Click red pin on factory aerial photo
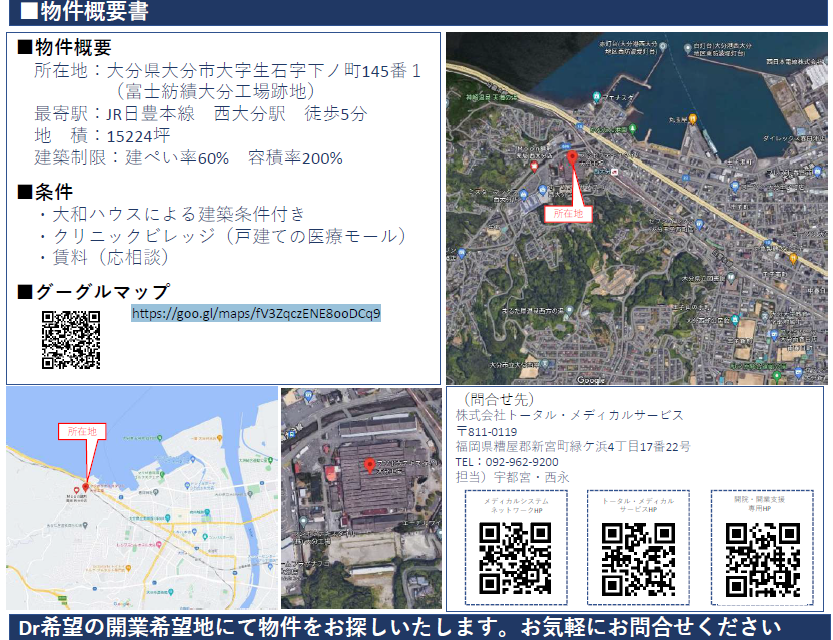This screenshot has height=640, width=833. 369,465
